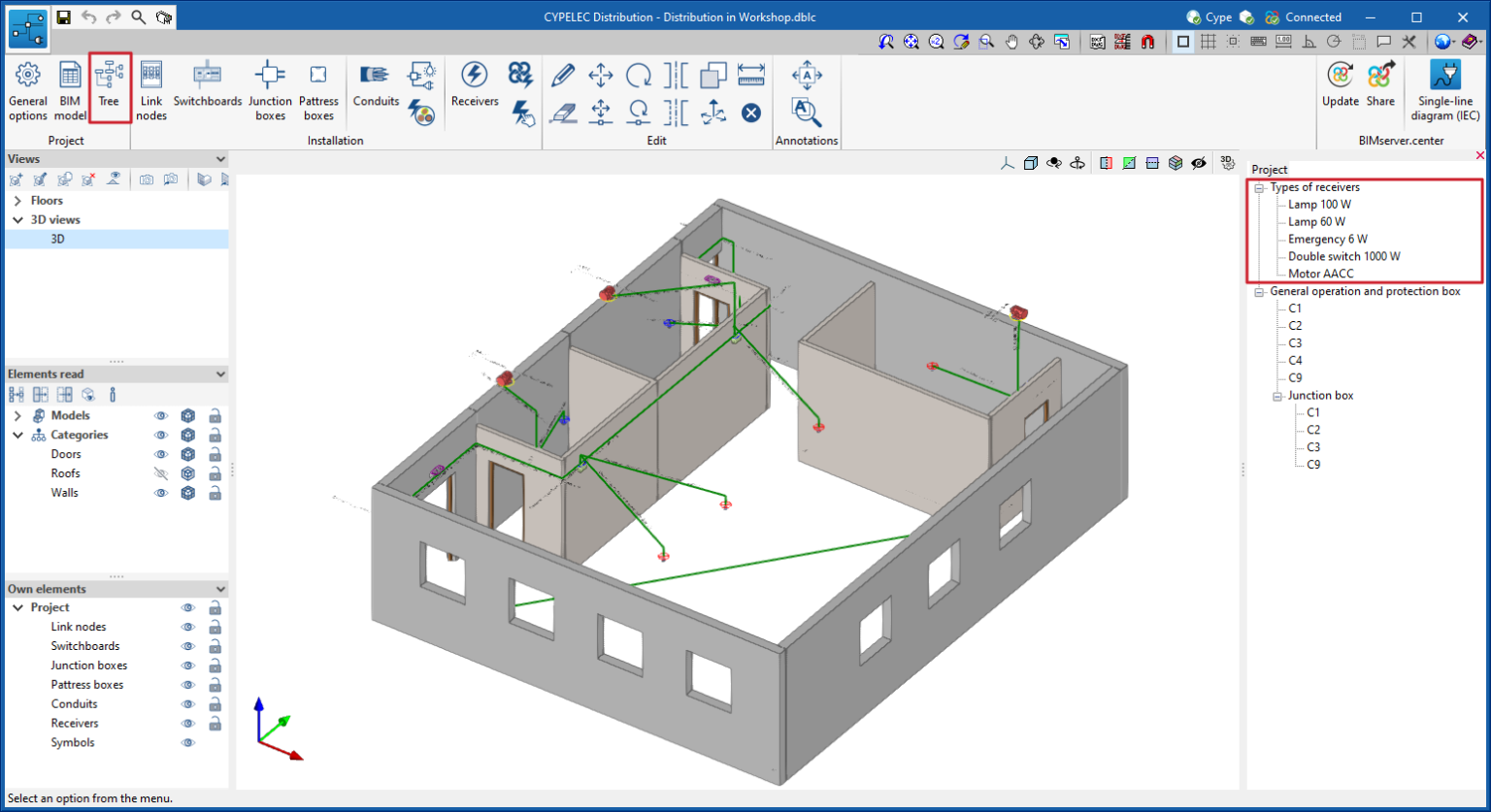Open the Receivers tool

(475, 87)
